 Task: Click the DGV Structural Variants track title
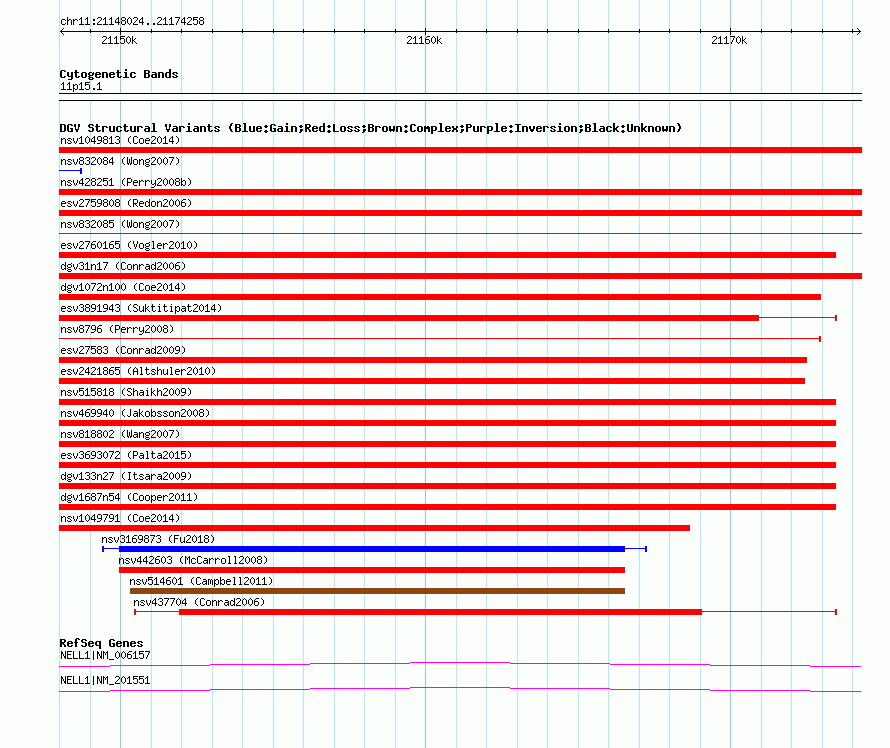click(370, 128)
